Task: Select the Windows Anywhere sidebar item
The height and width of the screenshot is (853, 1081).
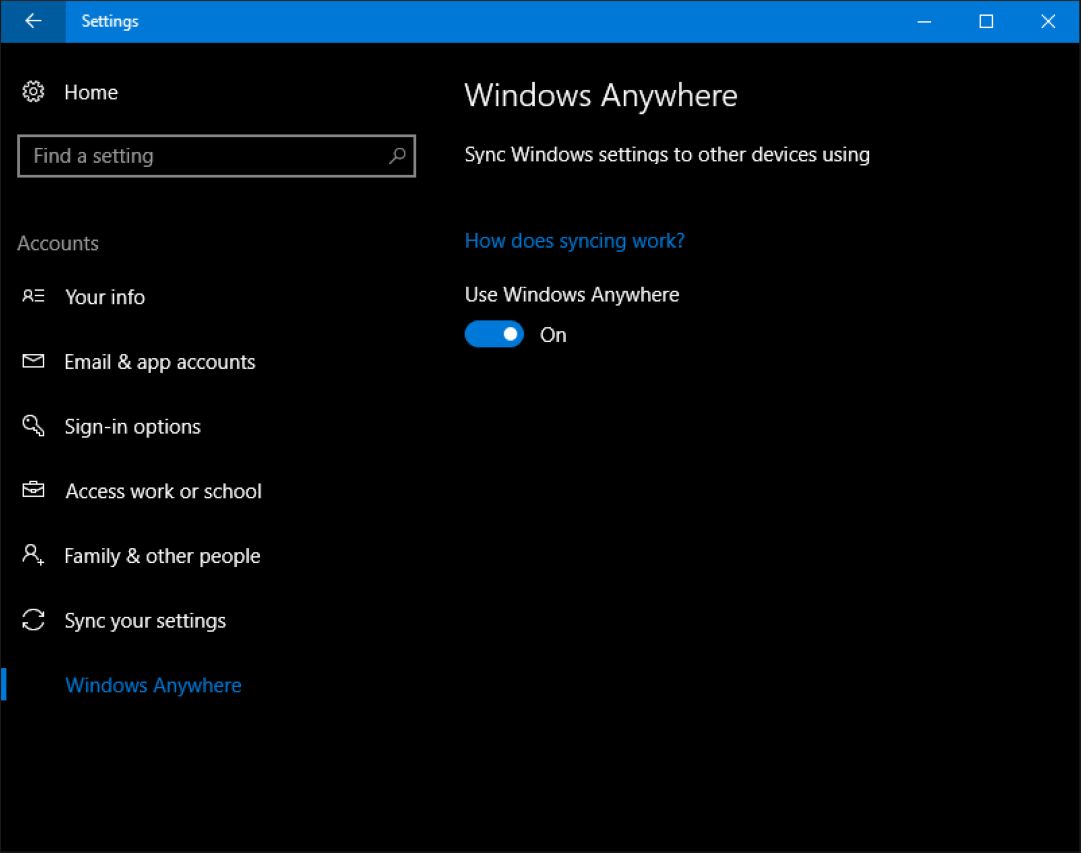Action: pos(153,685)
